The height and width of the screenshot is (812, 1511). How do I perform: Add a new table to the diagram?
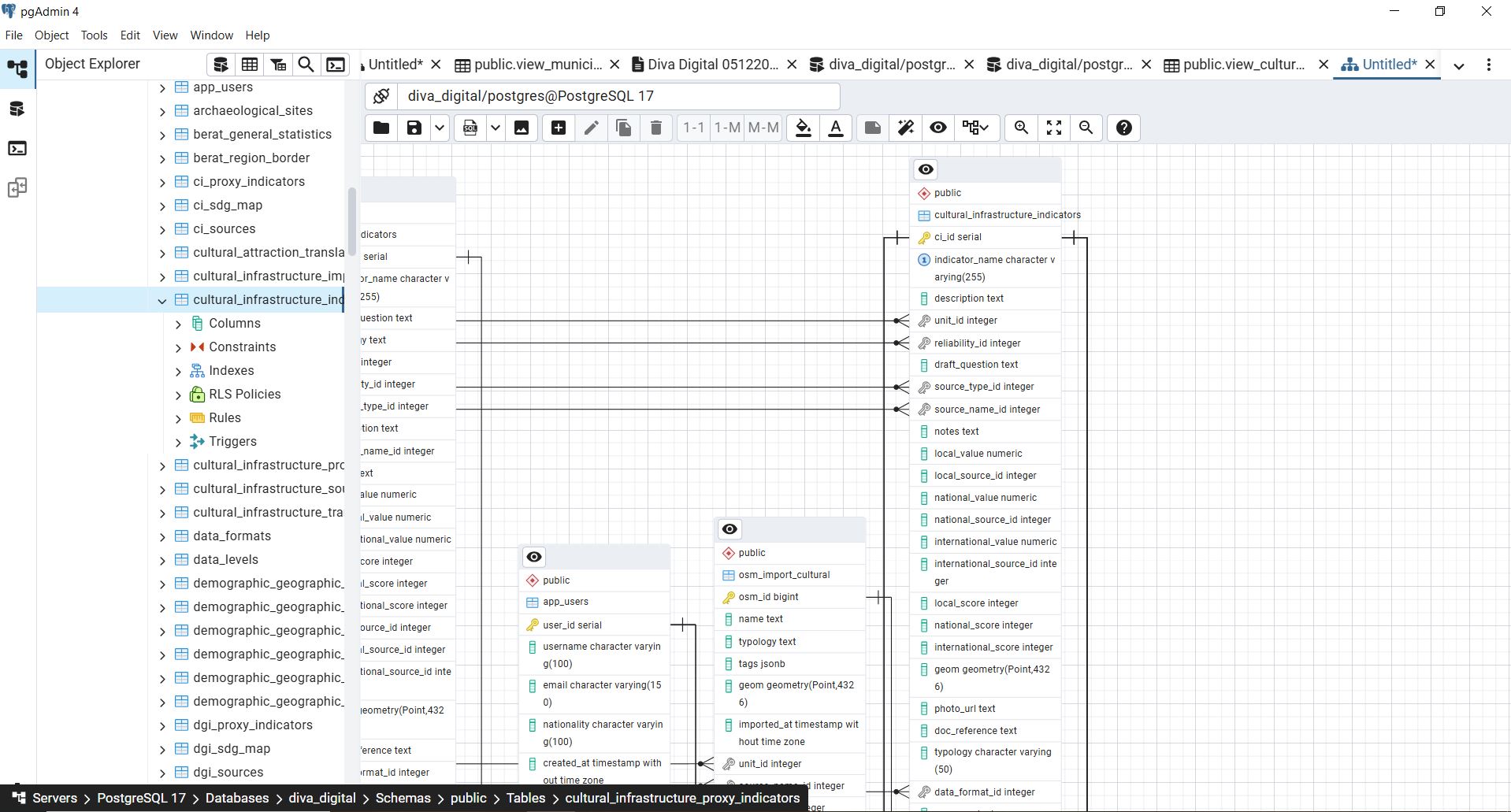[559, 128]
